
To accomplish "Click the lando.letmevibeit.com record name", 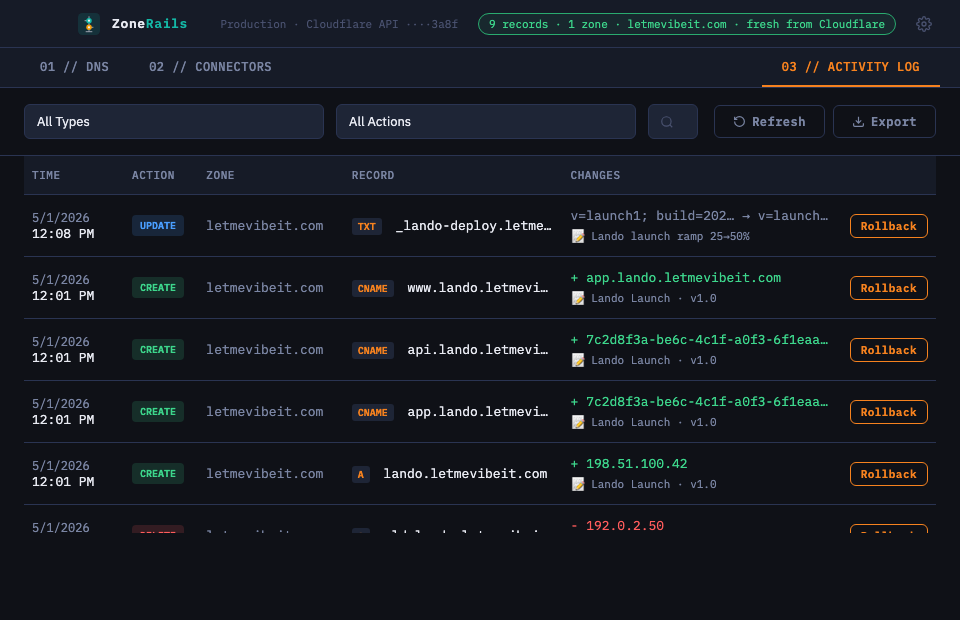I will pyautogui.click(x=465, y=474).
